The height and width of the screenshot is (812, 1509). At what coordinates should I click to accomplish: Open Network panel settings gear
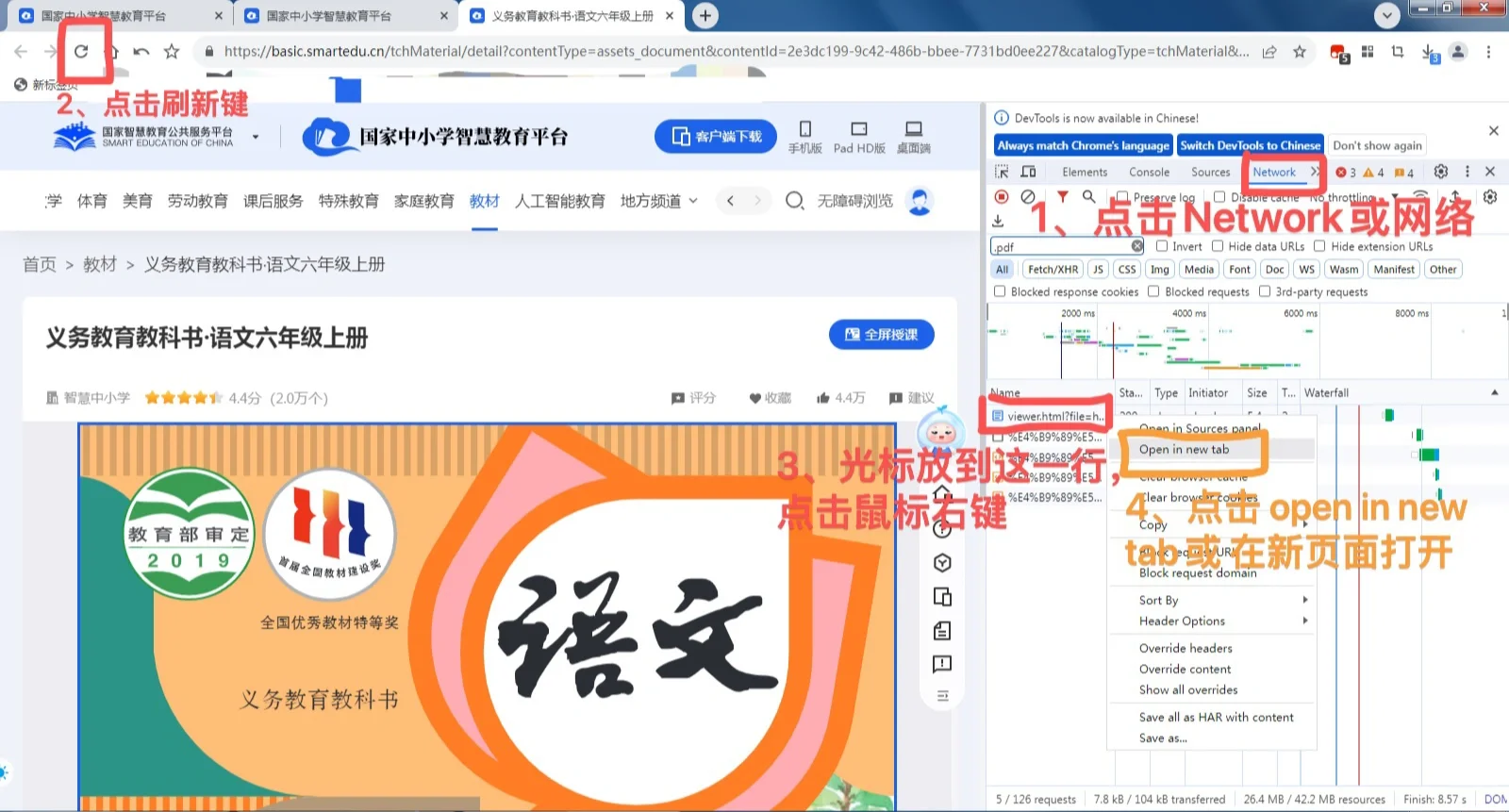coord(1490,196)
